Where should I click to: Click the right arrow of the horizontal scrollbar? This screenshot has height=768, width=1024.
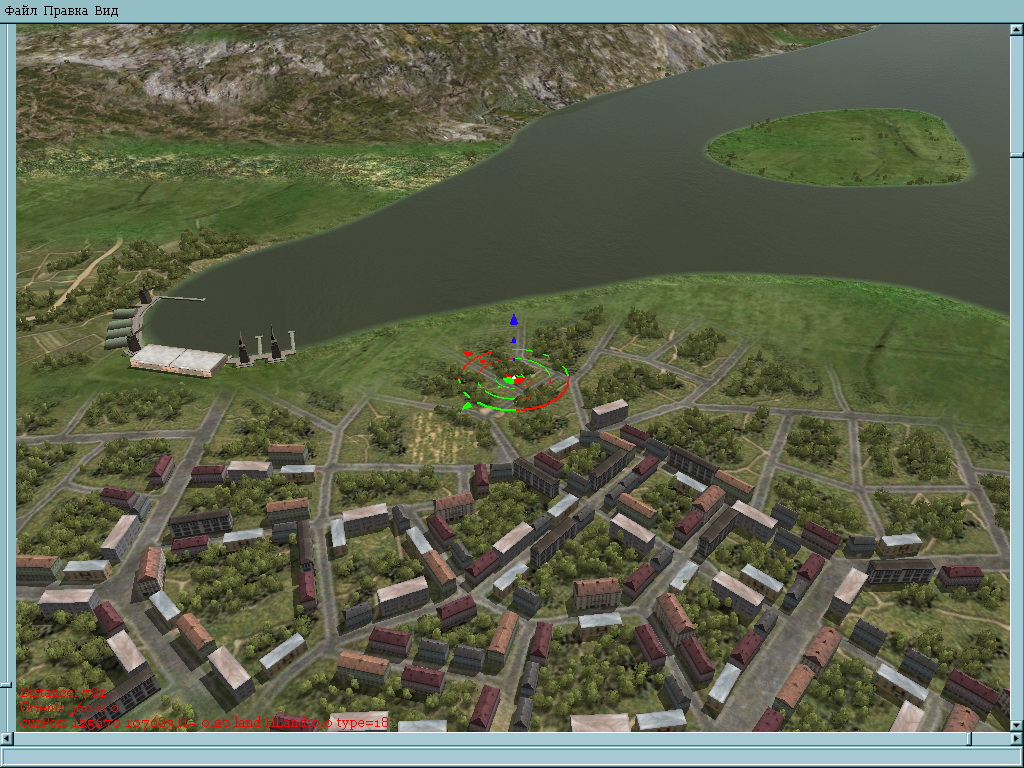[x=1017, y=739]
